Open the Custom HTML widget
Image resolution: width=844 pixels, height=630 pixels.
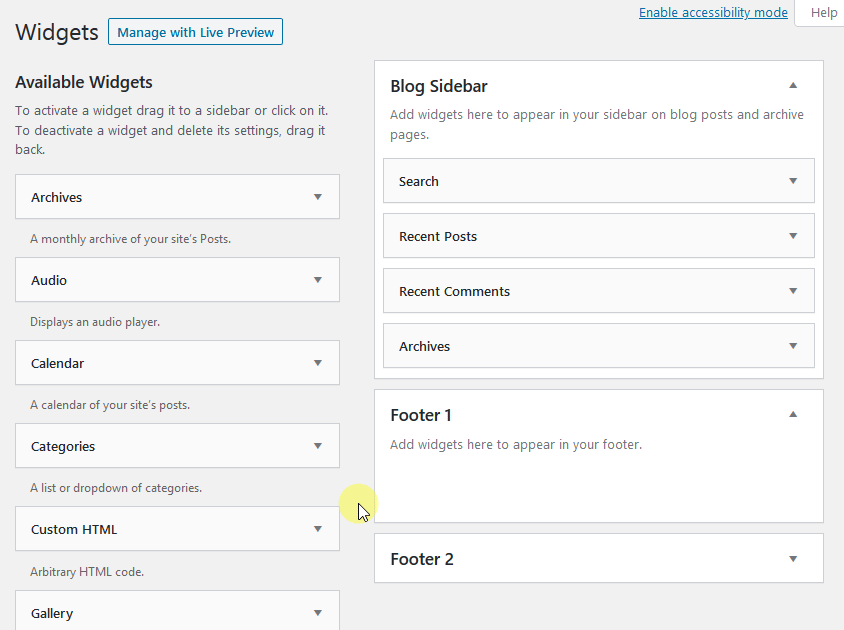tap(318, 528)
